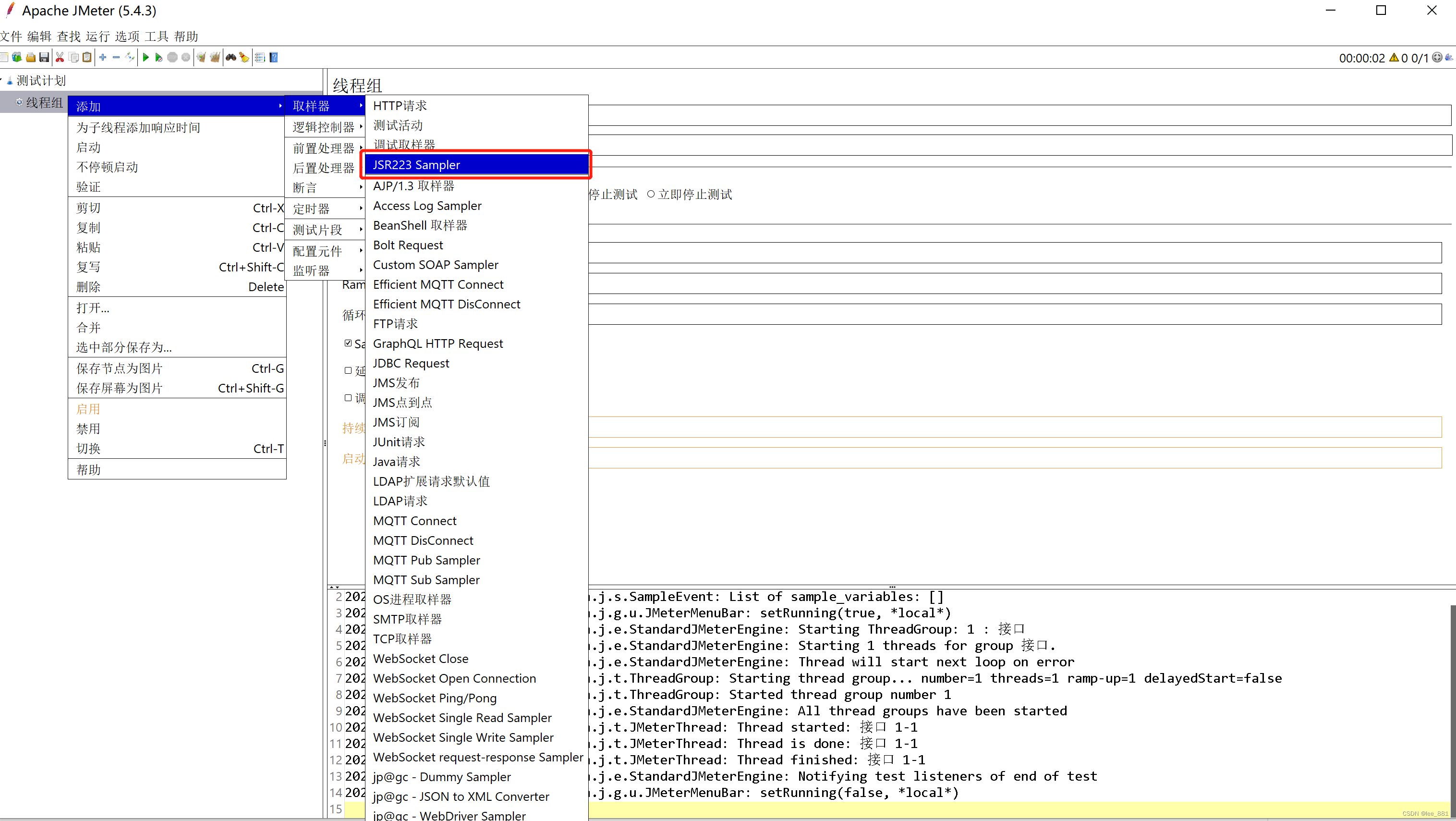The height and width of the screenshot is (821, 1456).
Task: Open the 编辑 menu
Action: click(x=39, y=37)
